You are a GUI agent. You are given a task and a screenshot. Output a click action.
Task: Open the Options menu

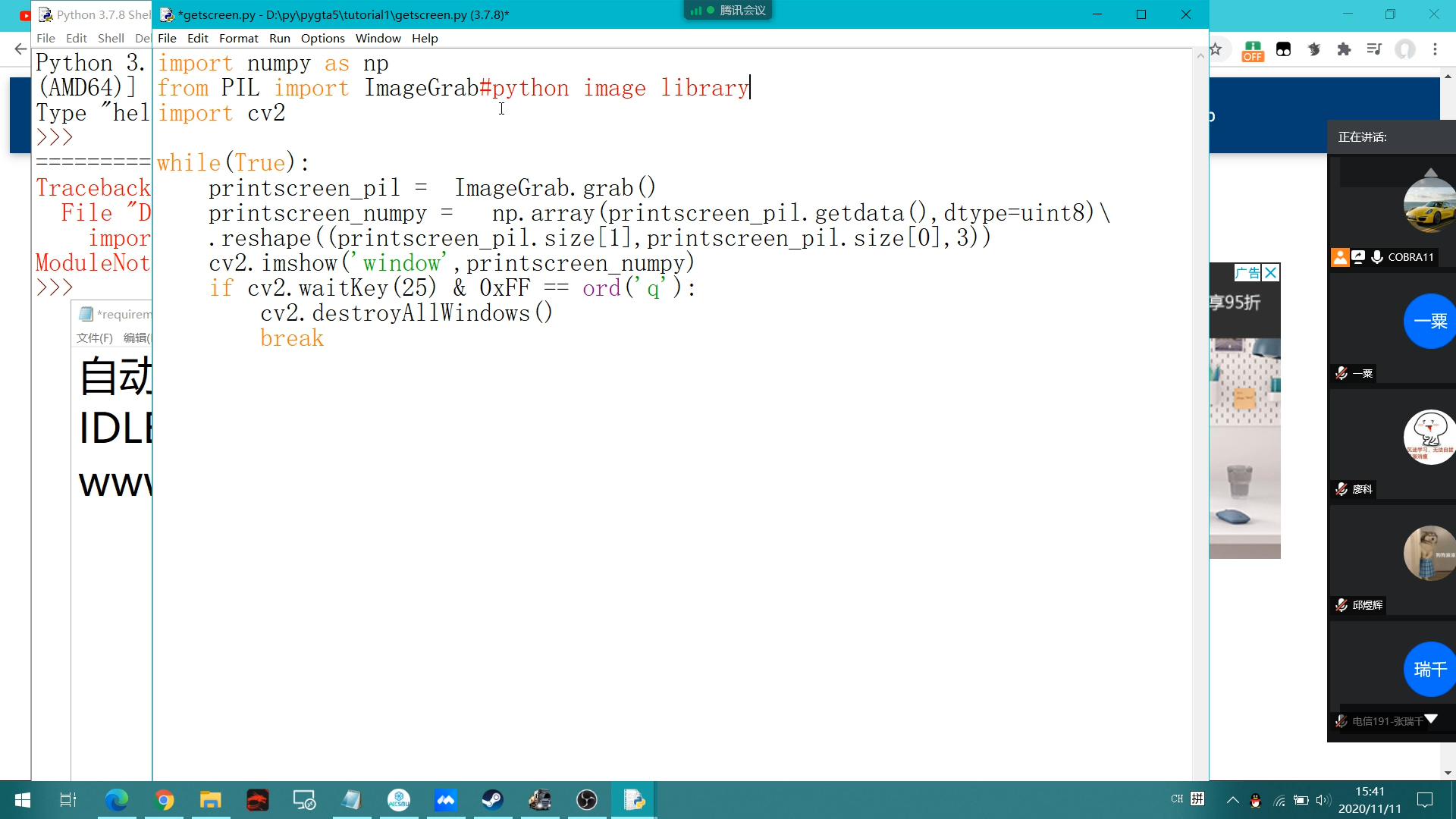click(x=322, y=38)
